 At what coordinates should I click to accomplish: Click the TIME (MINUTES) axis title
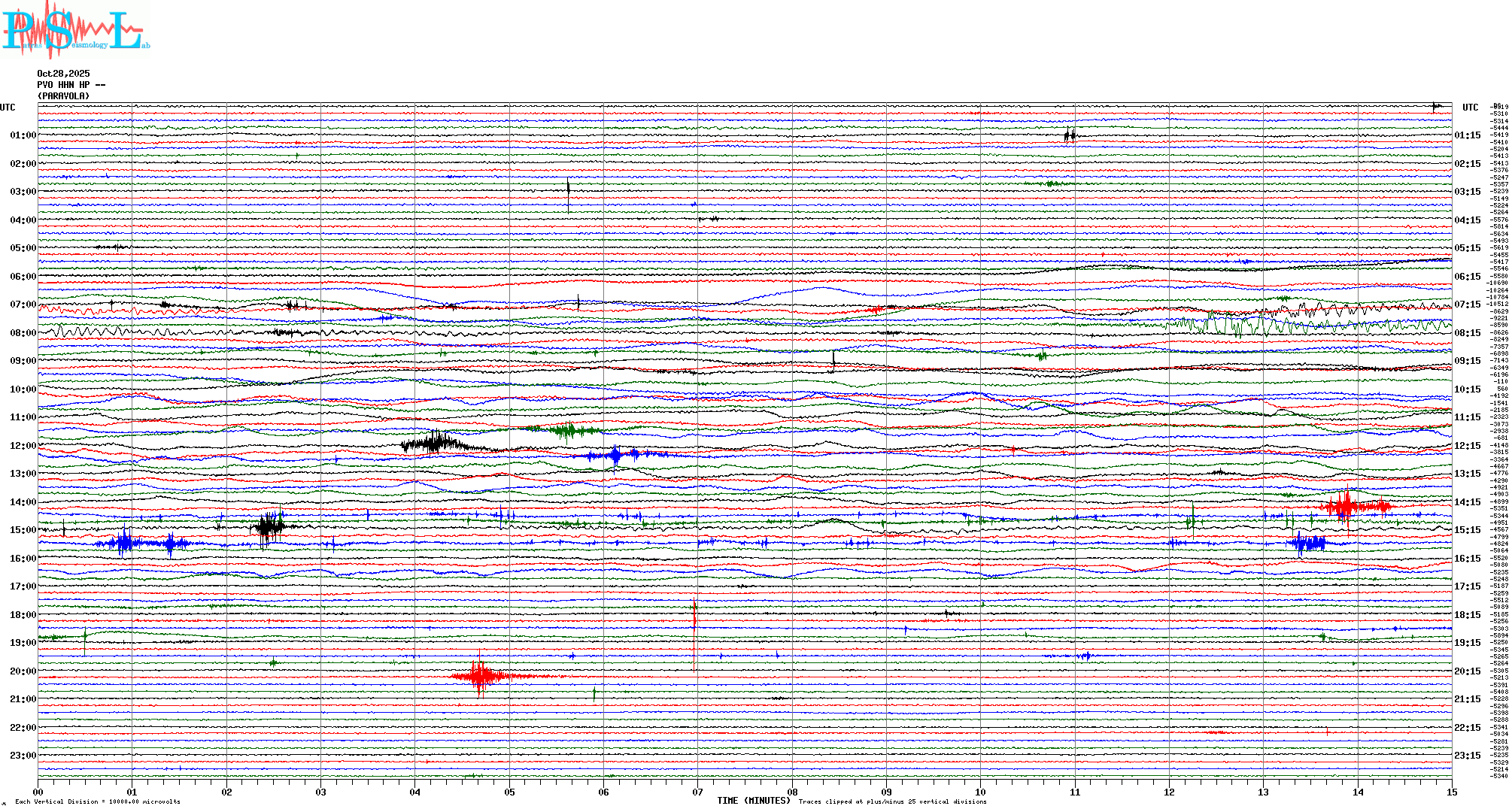pos(753,801)
